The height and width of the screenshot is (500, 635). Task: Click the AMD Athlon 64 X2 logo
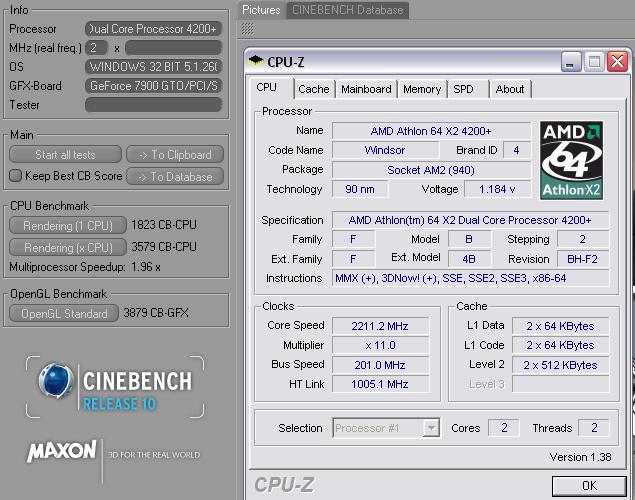coord(571,160)
